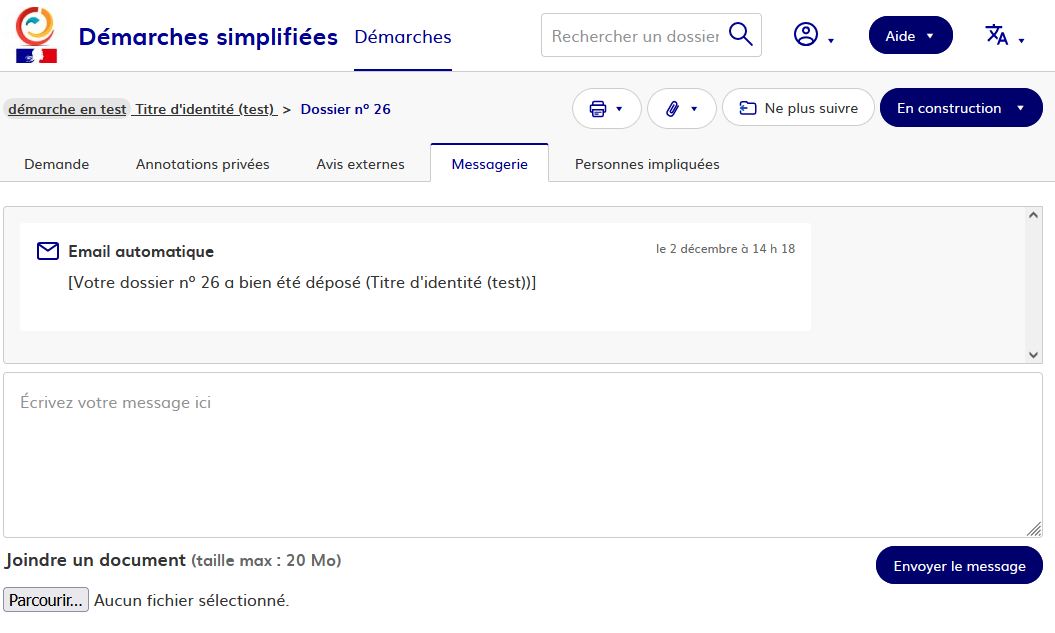
Task: Click the Email automatique envelope icon
Action: click(48, 251)
